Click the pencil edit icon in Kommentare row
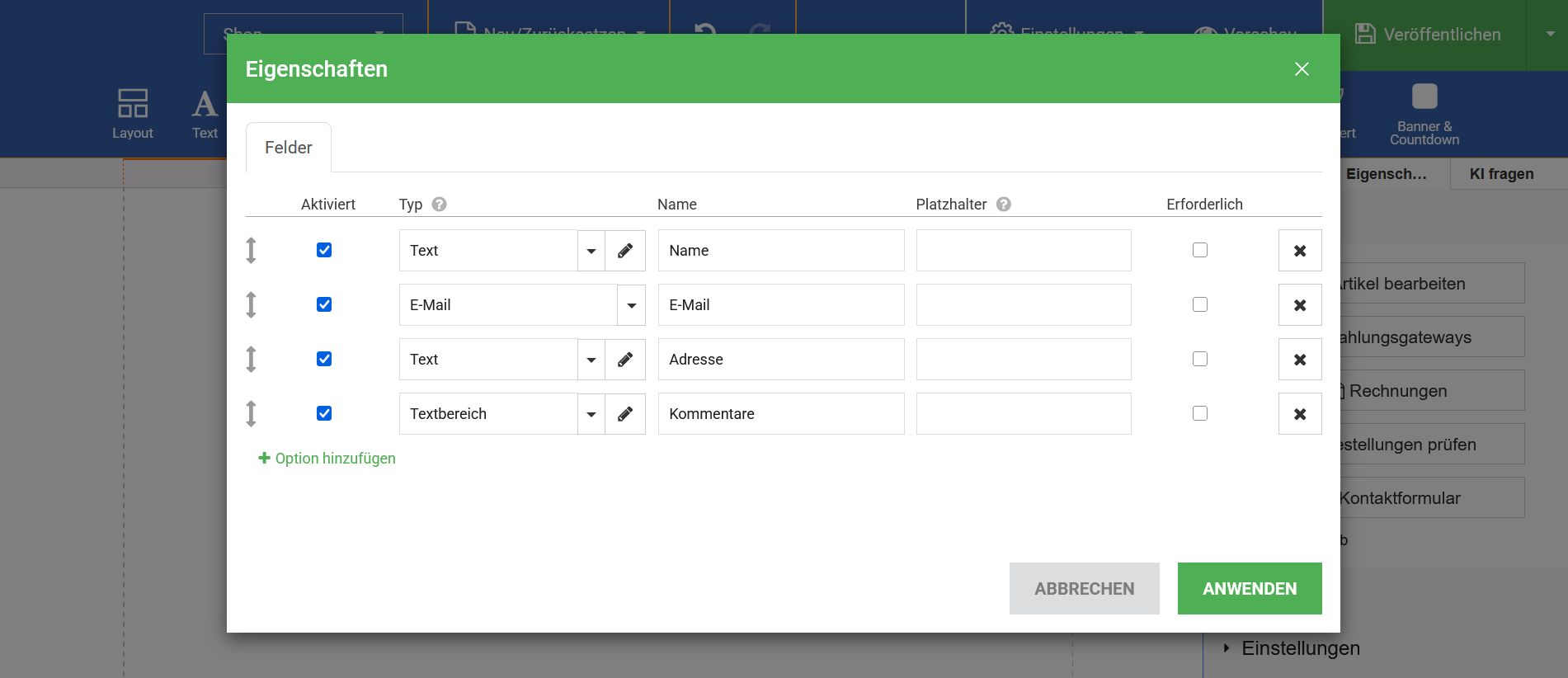This screenshot has width=1568, height=678. point(625,414)
